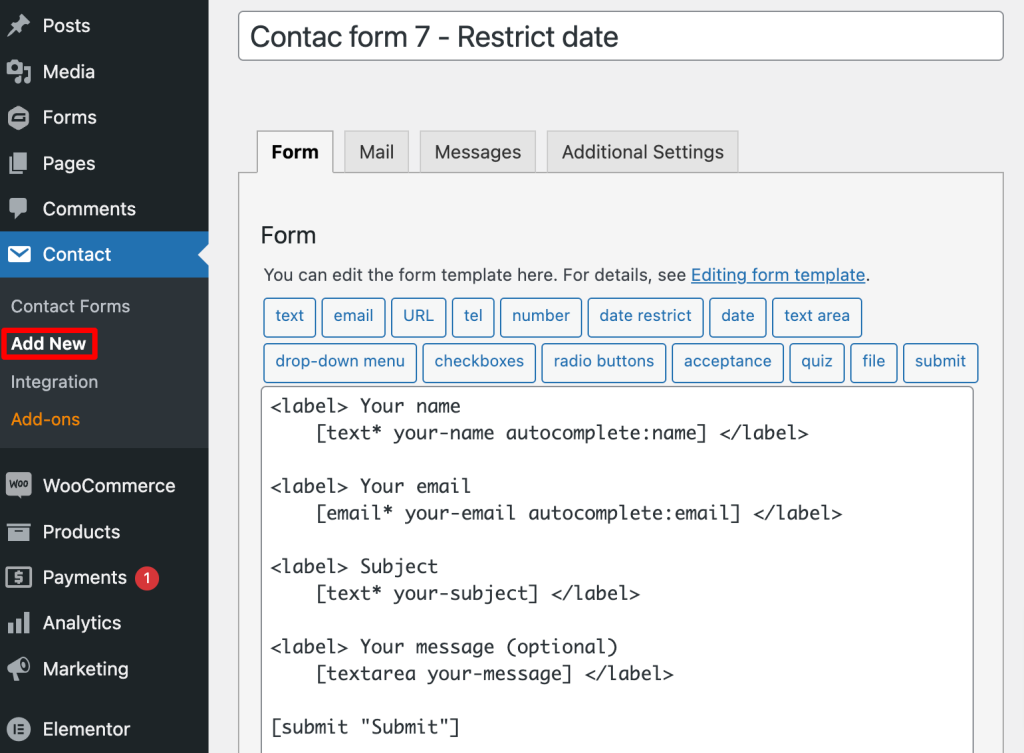Open the Media menu
The height and width of the screenshot is (753, 1024).
coord(104,72)
